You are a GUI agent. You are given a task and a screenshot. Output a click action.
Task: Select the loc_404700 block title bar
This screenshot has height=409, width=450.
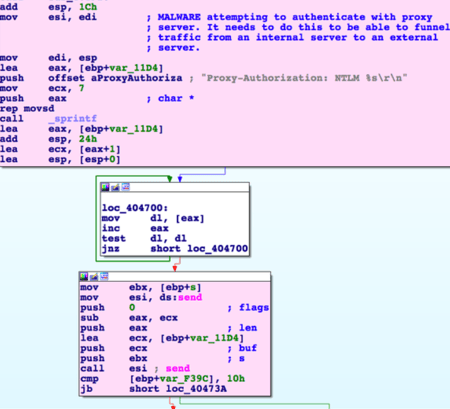175,187
